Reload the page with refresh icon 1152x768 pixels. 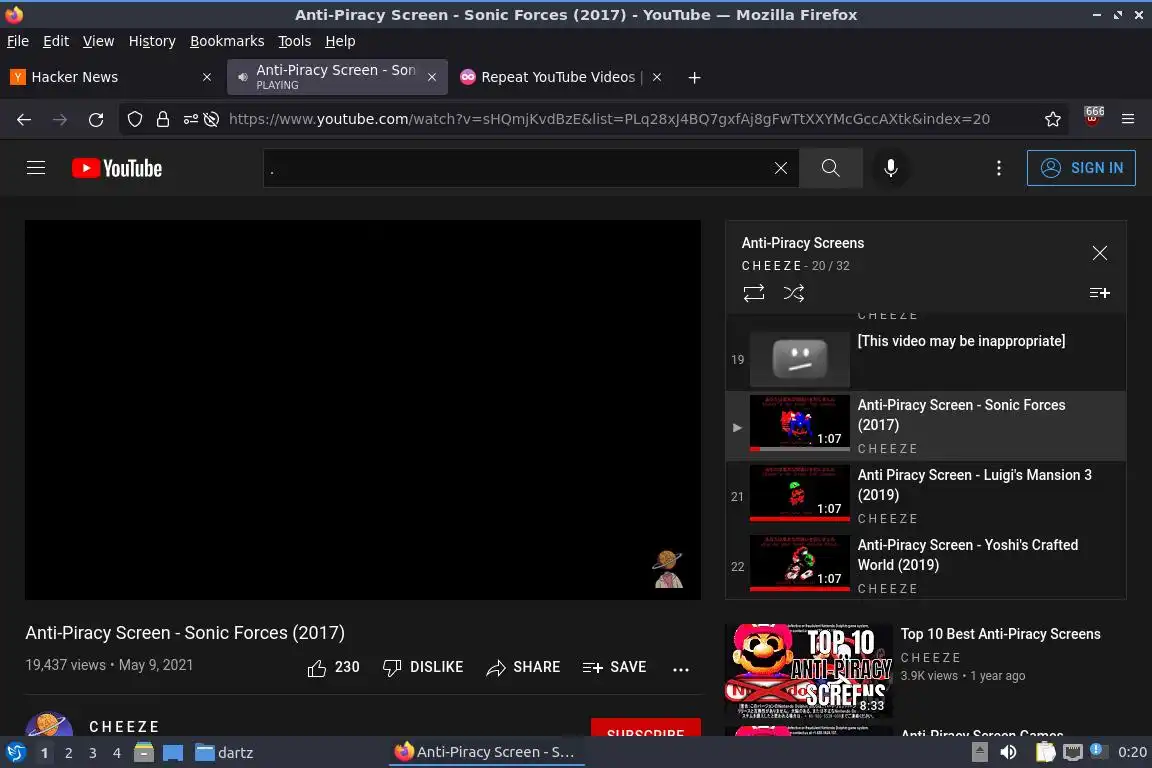coord(96,119)
